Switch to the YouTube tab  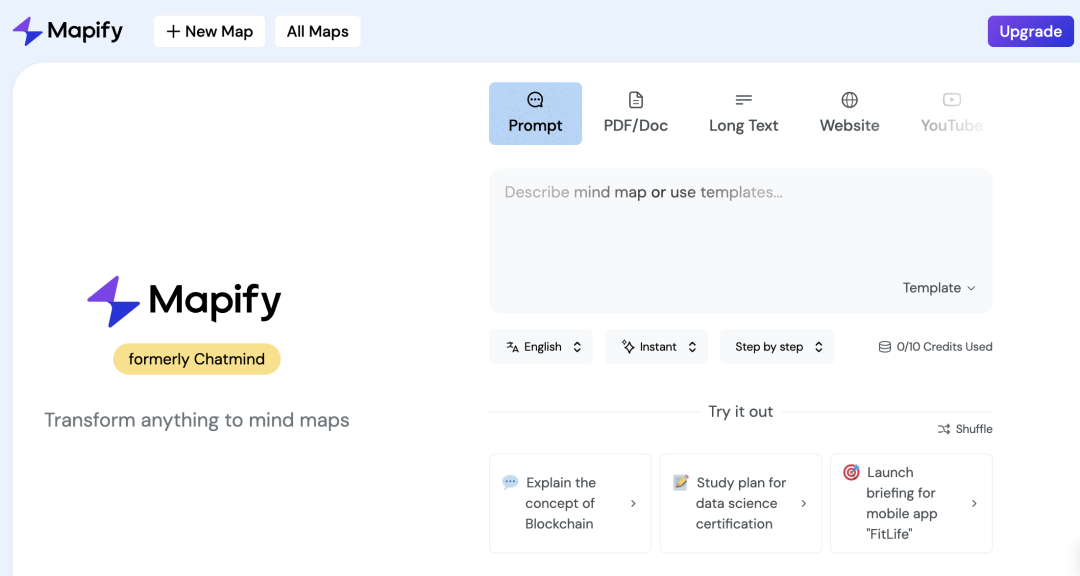point(951,114)
